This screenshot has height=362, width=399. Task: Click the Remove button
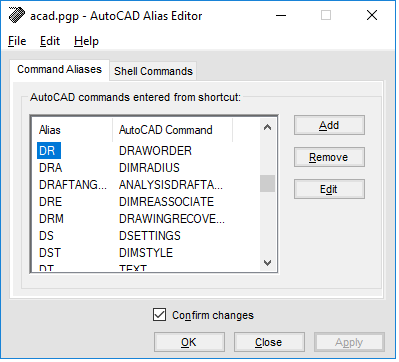tap(329, 157)
